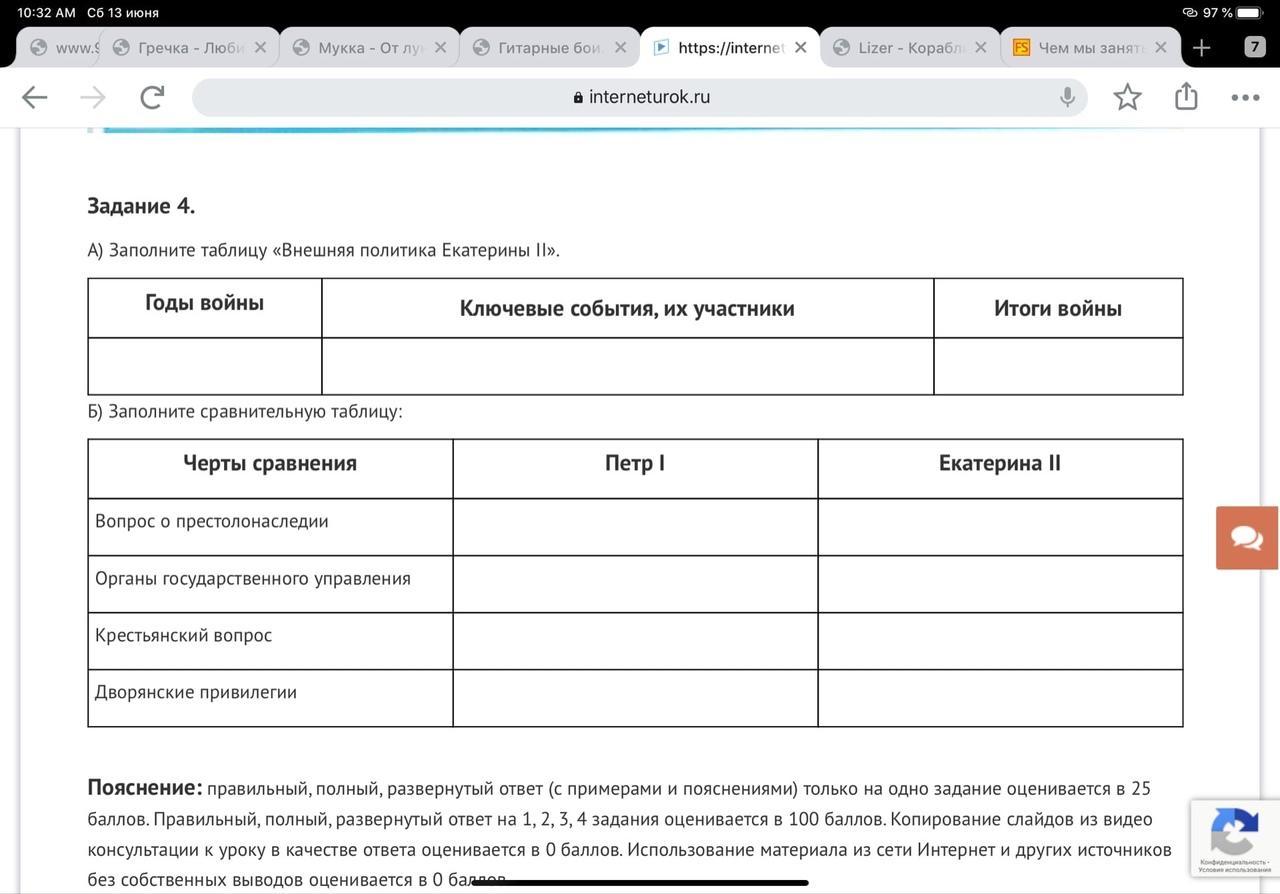Open the three-dot browser menu
Screen dimensions: 1280x894
pos(1245,97)
